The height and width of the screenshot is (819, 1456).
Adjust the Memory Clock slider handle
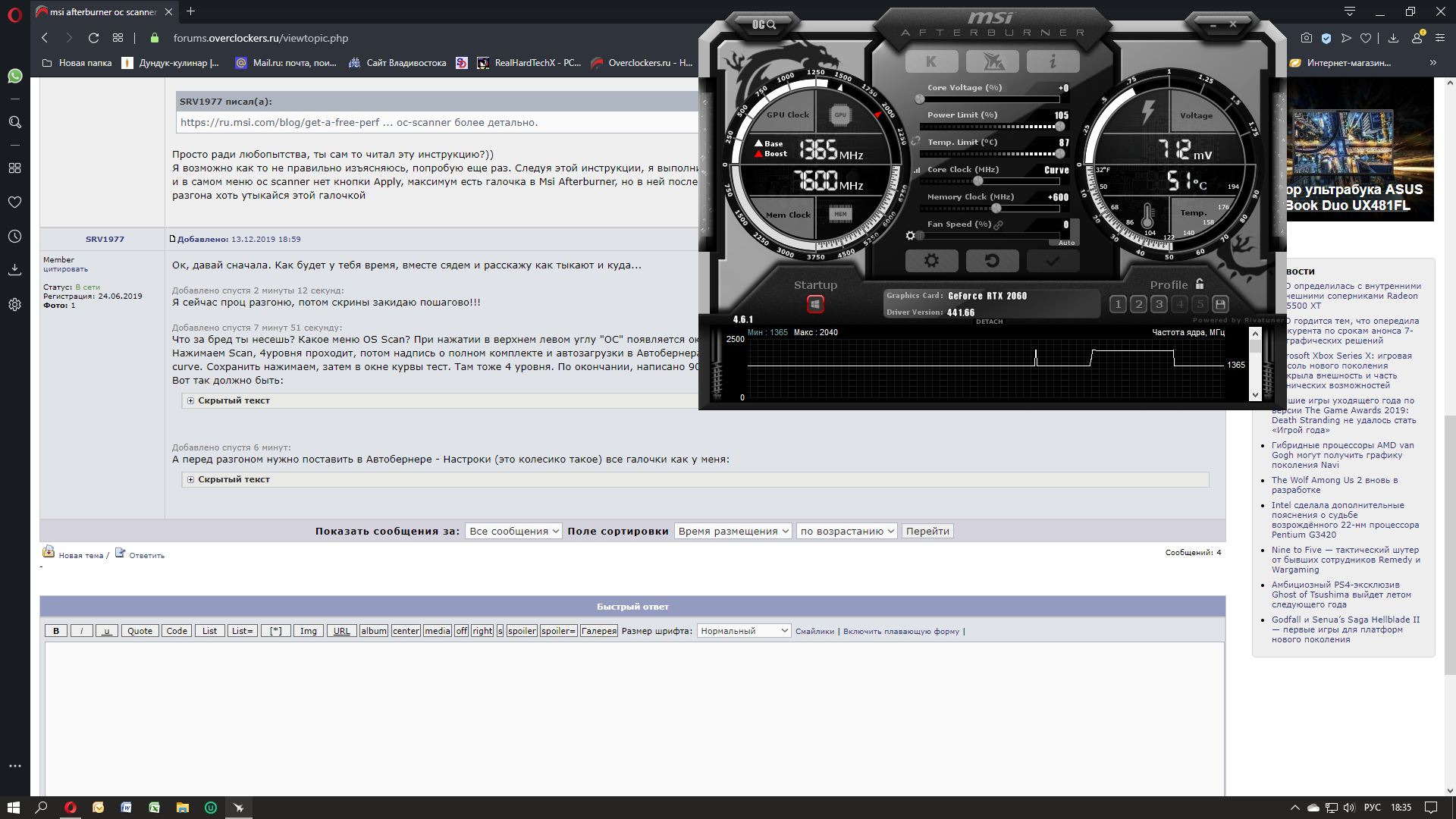[x=996, y=209]
